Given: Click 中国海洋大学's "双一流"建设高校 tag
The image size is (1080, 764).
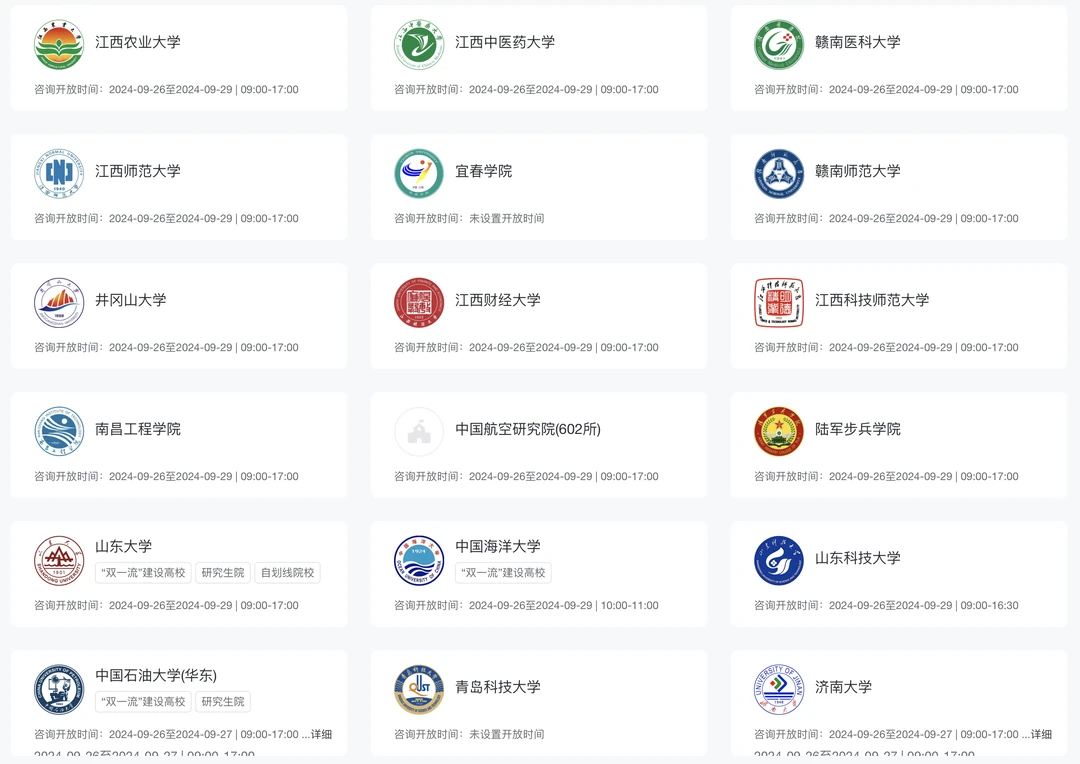Looking at the screenshot, I should (x=503, y=572).
